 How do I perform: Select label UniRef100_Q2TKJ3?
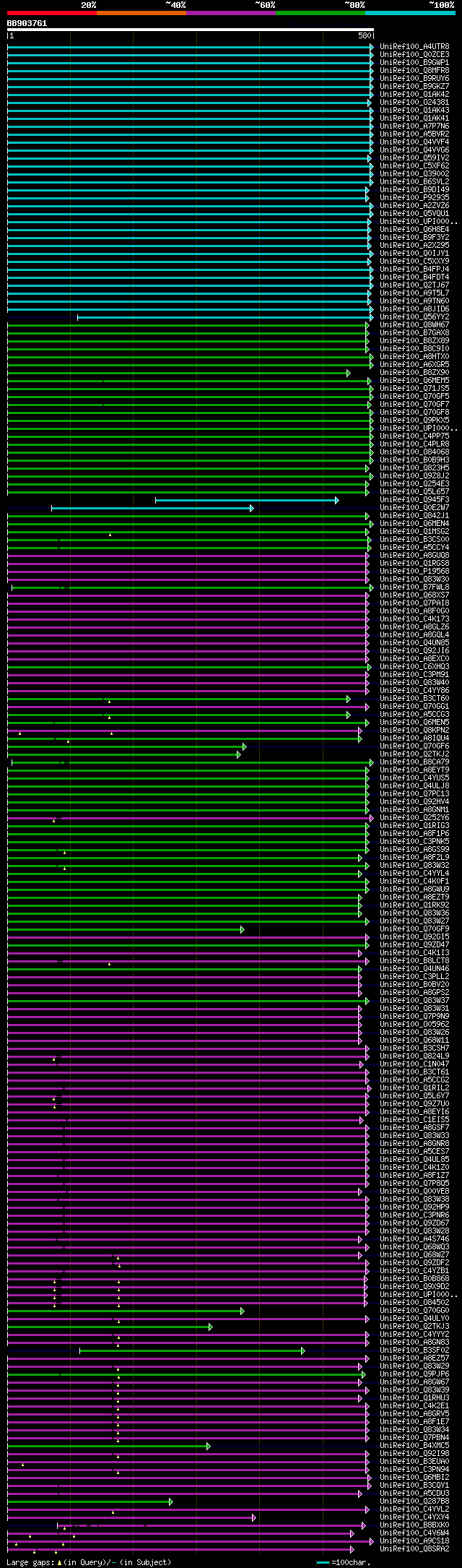(414, 1327)
